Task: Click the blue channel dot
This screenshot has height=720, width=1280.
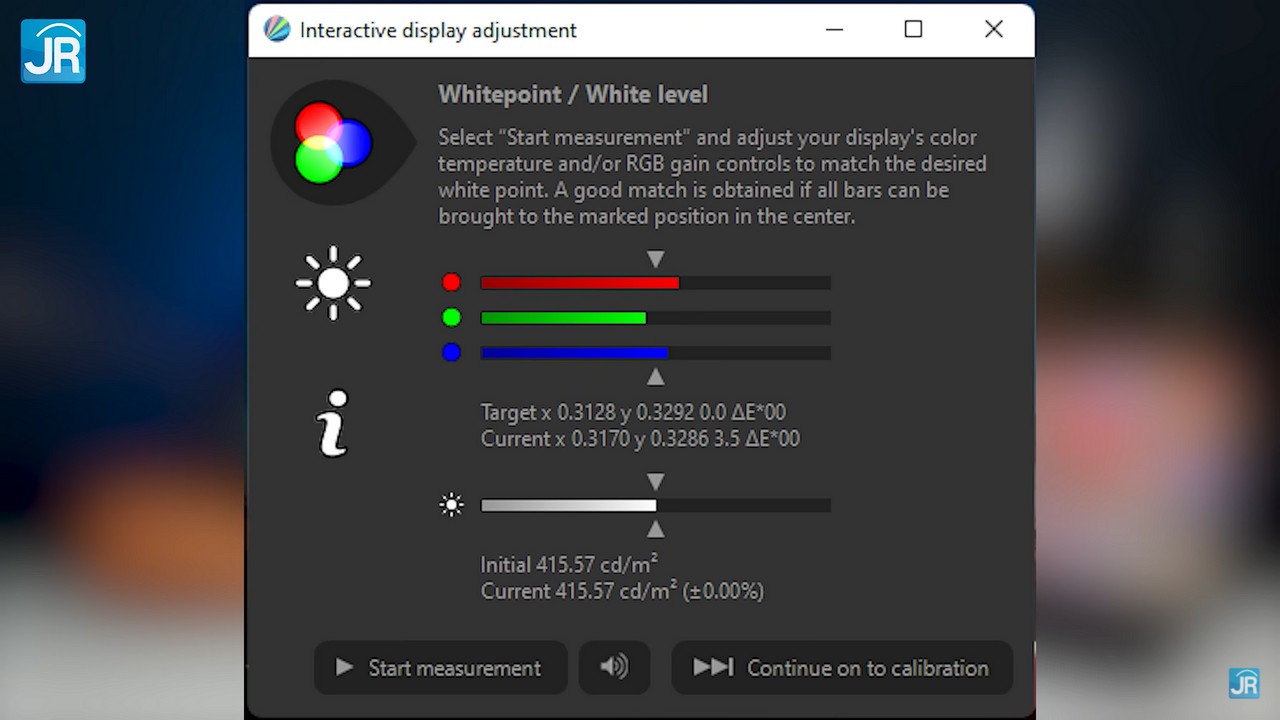Action: 451,352
